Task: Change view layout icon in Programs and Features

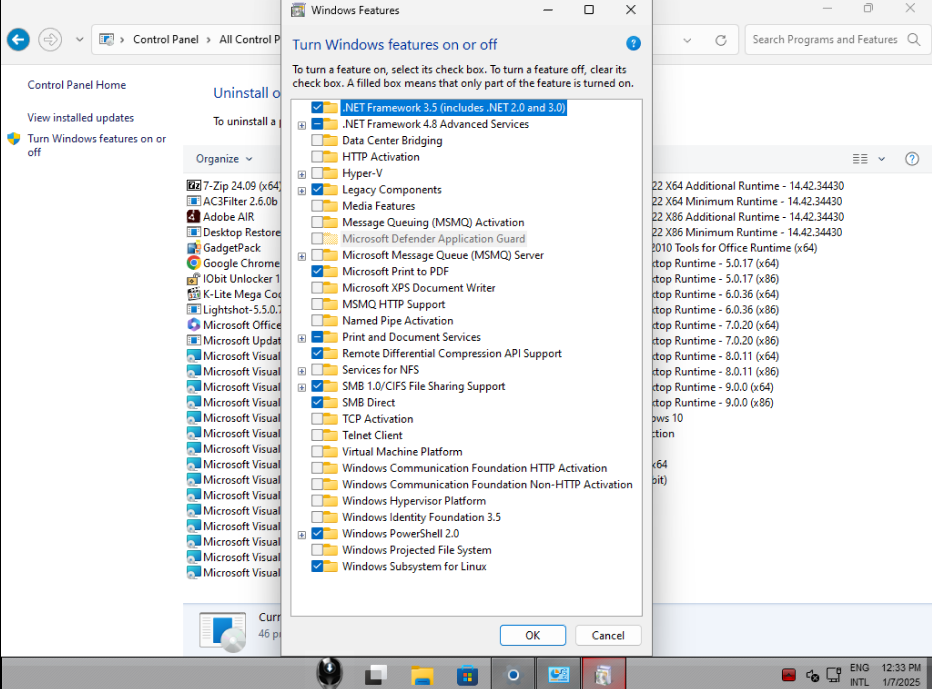Action: click(860, 159)
